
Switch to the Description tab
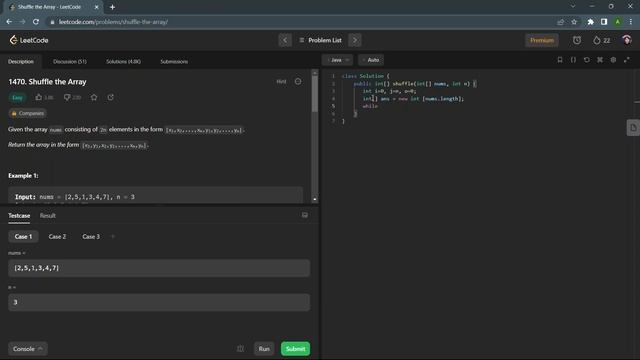tap(21, 62)
